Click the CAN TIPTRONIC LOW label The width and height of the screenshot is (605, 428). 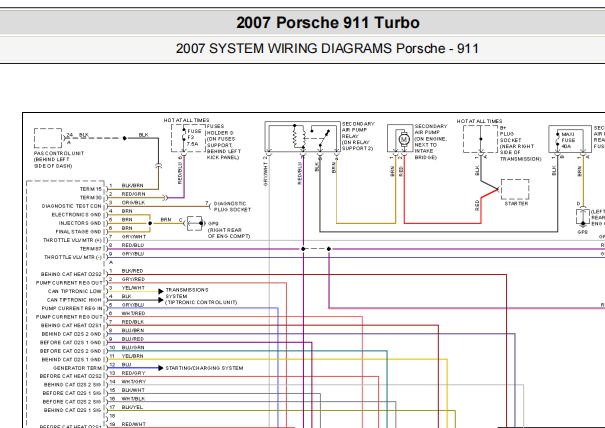coord(74,291)
